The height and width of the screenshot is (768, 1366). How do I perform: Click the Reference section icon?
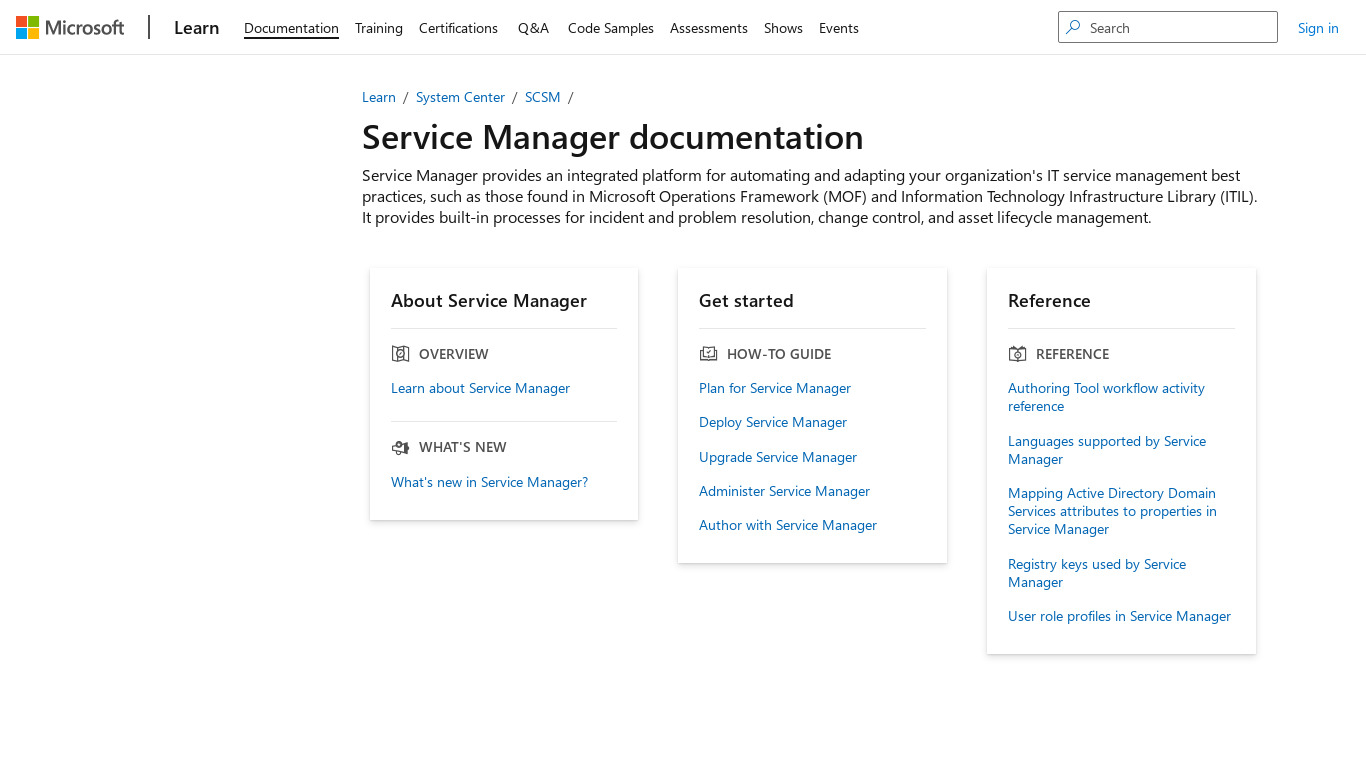1018,354
